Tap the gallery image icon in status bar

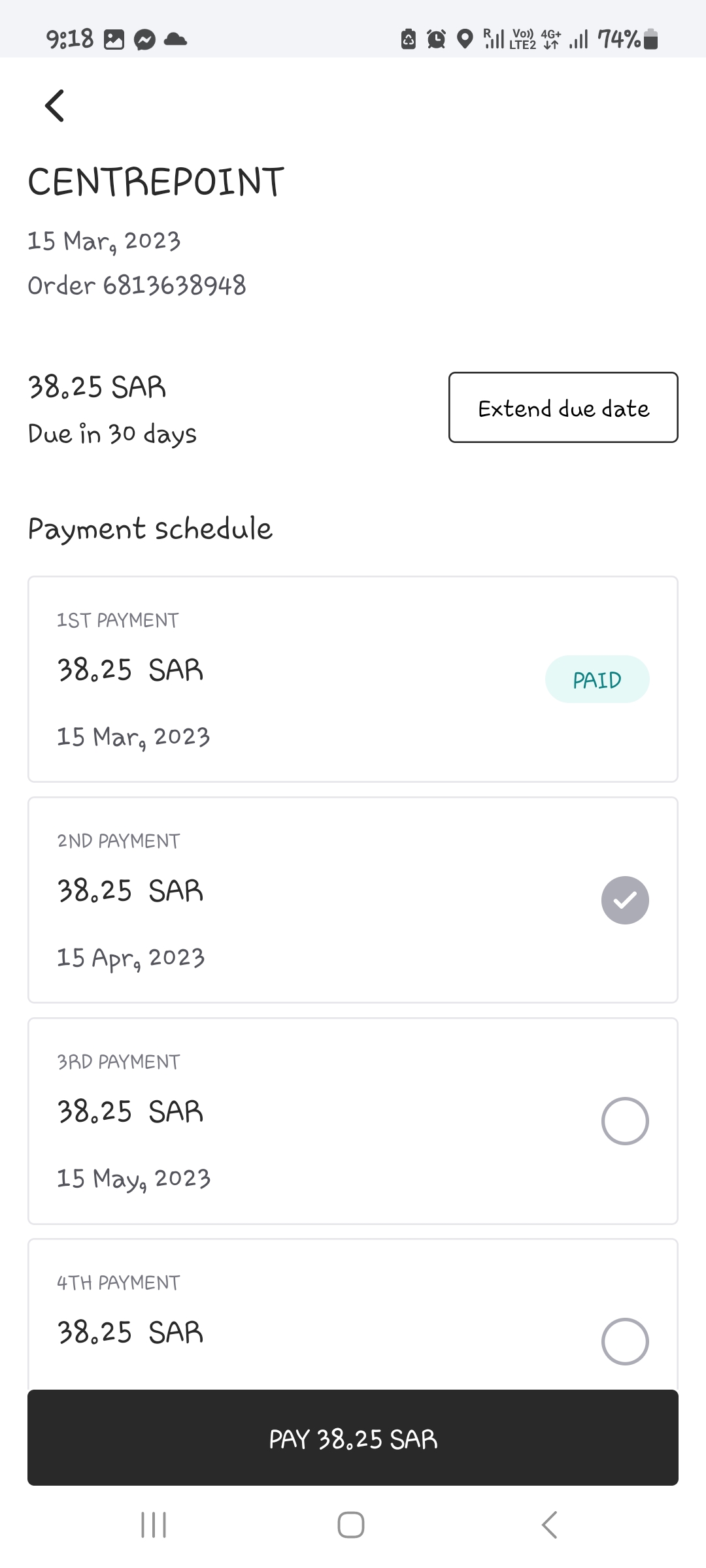[x=114, y=40]
